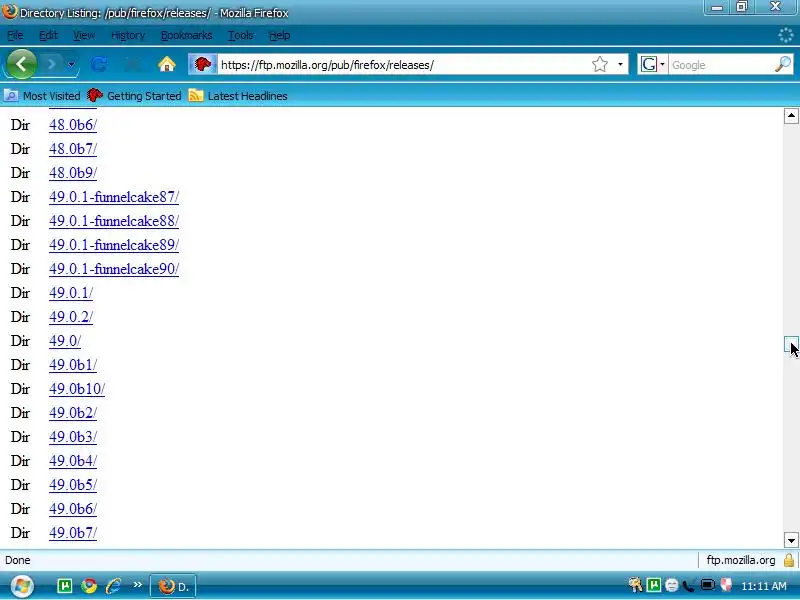Open the Help menu

point(280,35)
